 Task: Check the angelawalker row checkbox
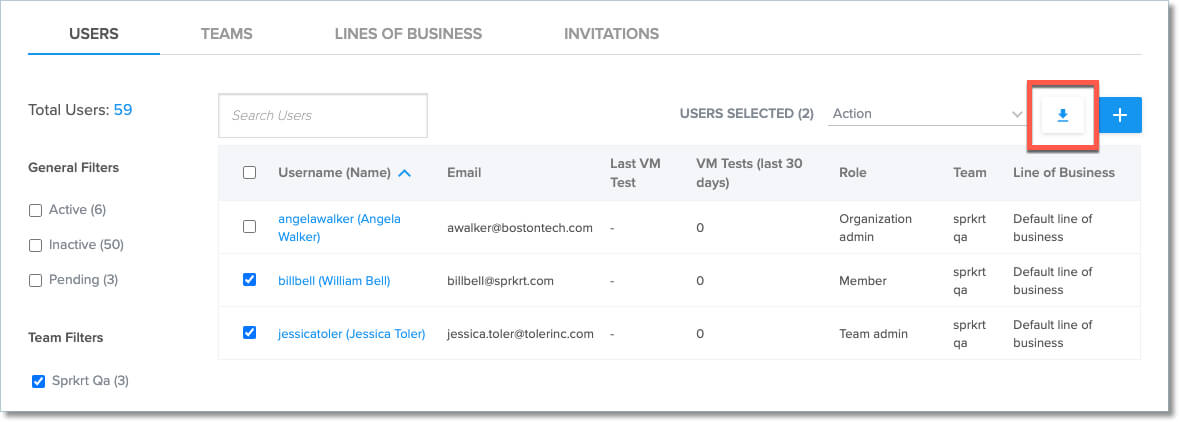pos(250,227)
